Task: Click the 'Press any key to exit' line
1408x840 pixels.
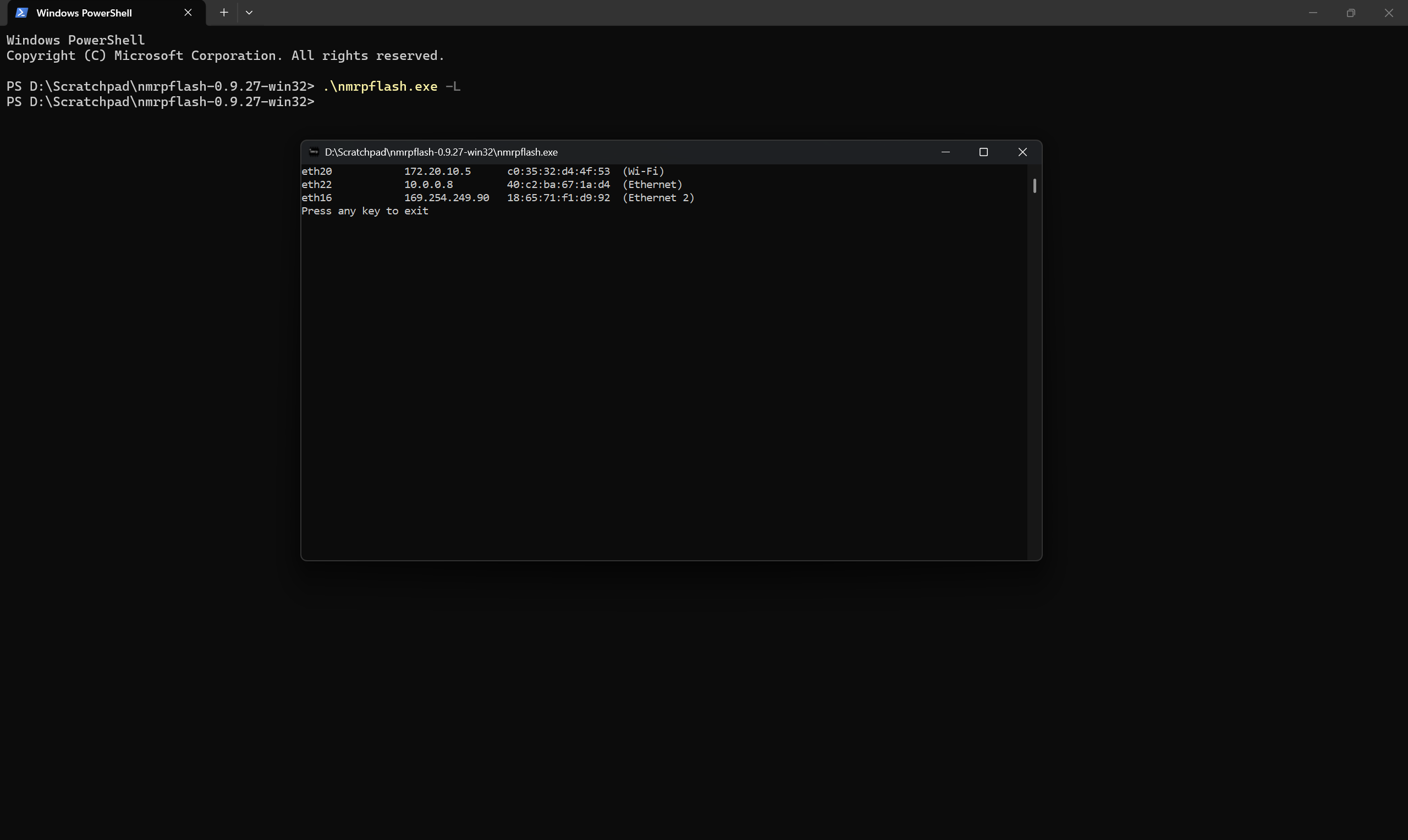Action: pos(365,211)
